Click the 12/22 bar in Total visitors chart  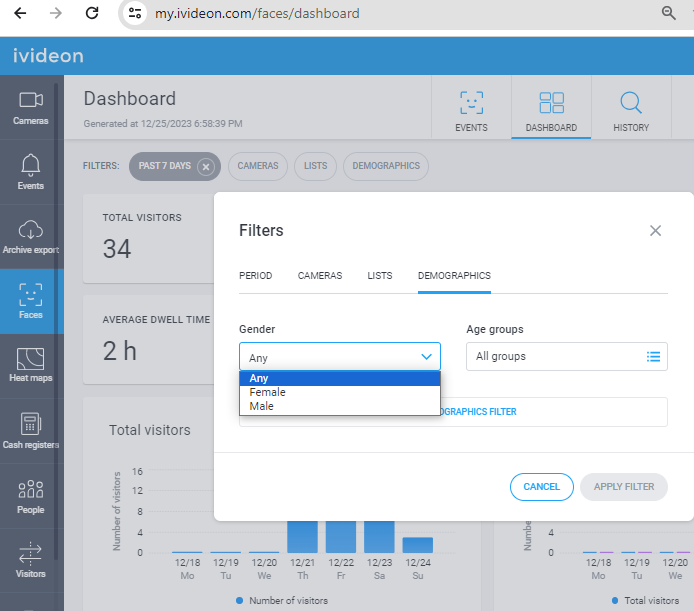pyautogui.click(x=341, y=537)
